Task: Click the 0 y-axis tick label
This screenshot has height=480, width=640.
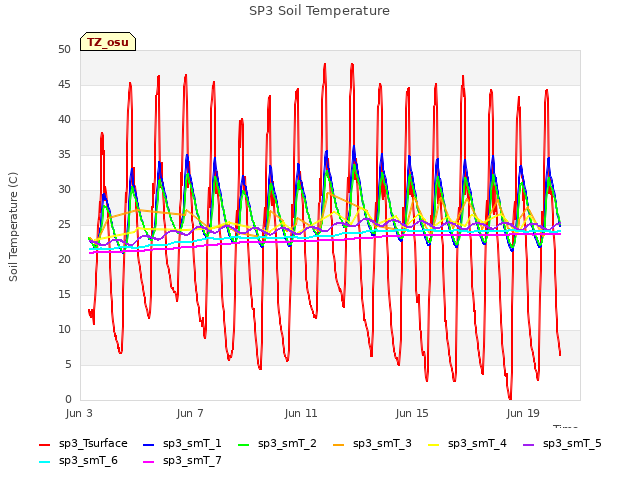Action: coord(68,399)
